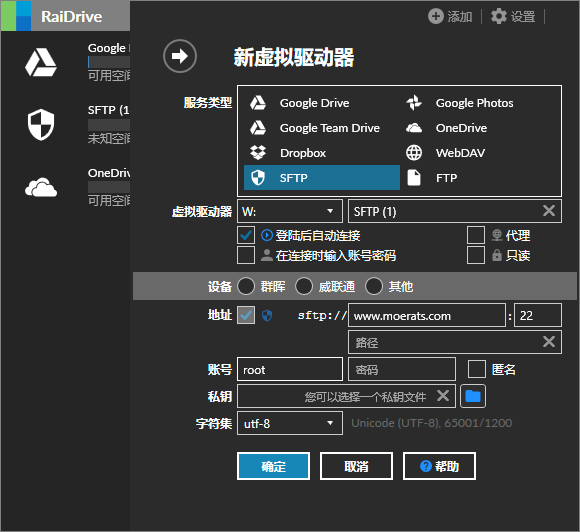Click the 密码 password field

pyautogui.click(x=402, y=369)
